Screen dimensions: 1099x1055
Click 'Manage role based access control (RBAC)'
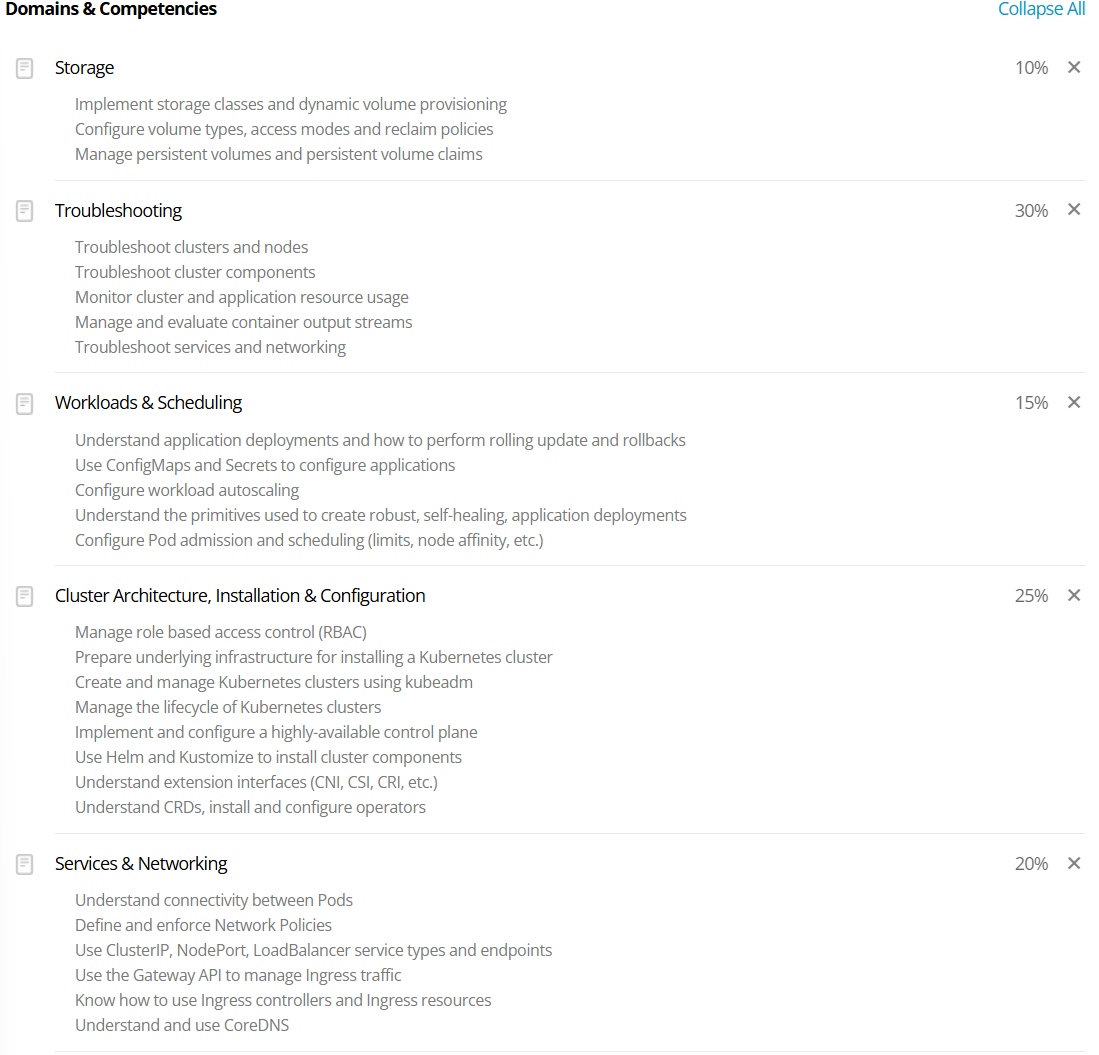pyautogui.click(x=221, y=632)
